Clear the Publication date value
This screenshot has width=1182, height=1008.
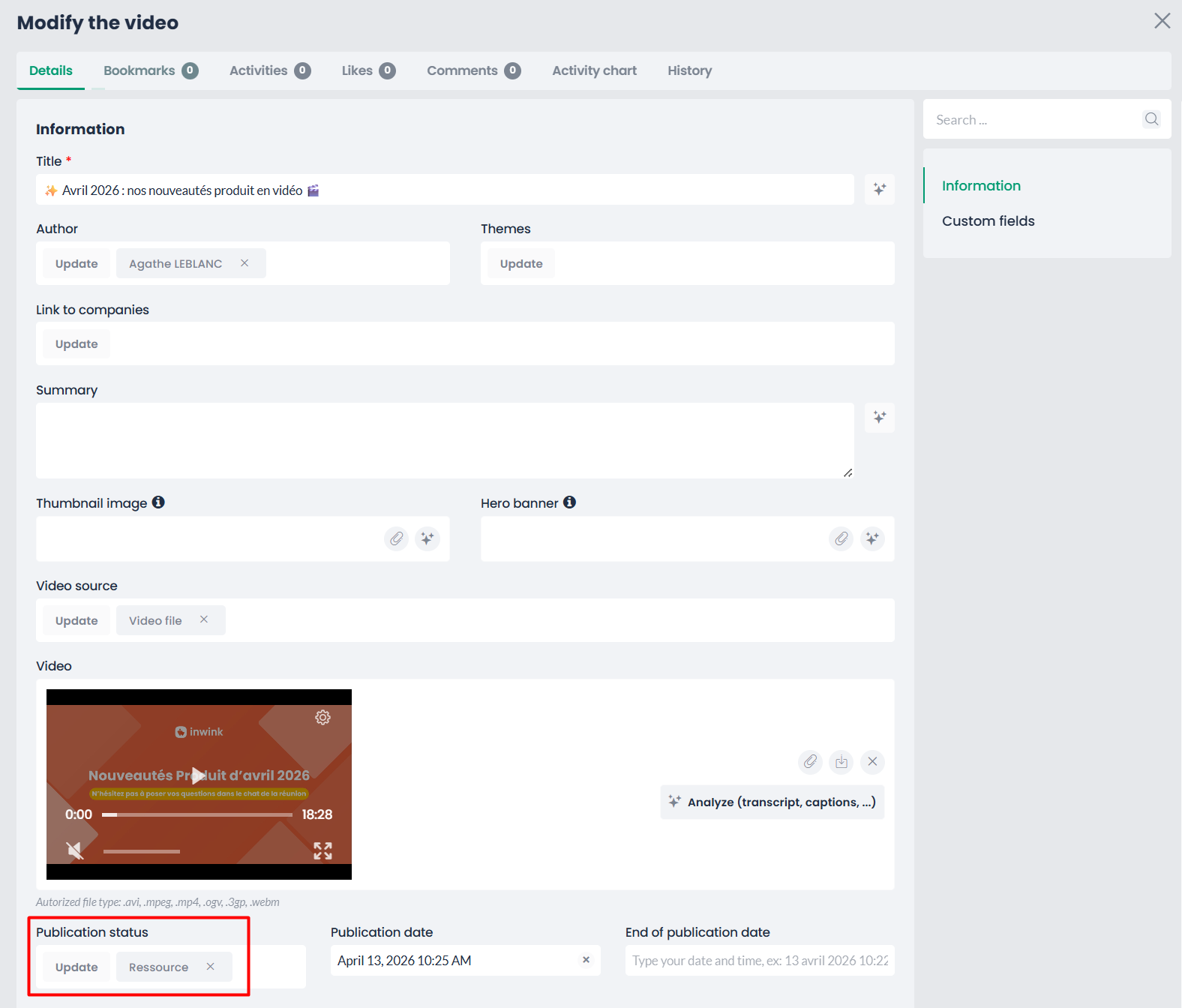tap(586, 960)
